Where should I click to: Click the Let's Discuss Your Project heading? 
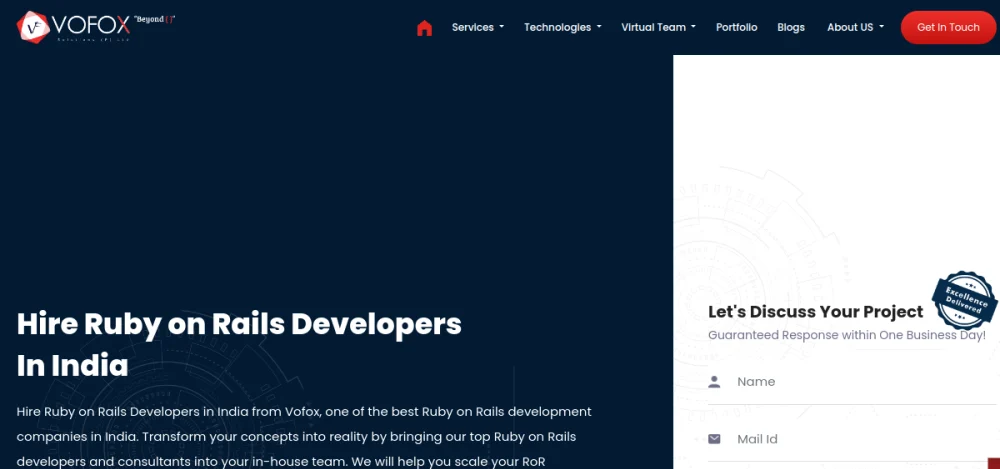point(816,311)
